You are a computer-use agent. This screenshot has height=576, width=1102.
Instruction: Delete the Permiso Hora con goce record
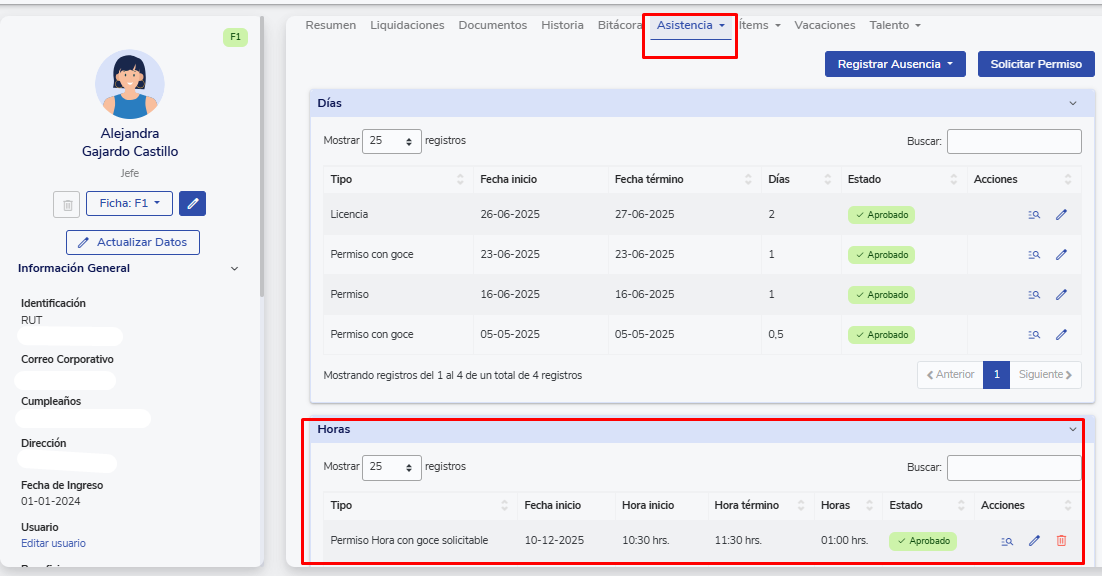[1061, 540]
